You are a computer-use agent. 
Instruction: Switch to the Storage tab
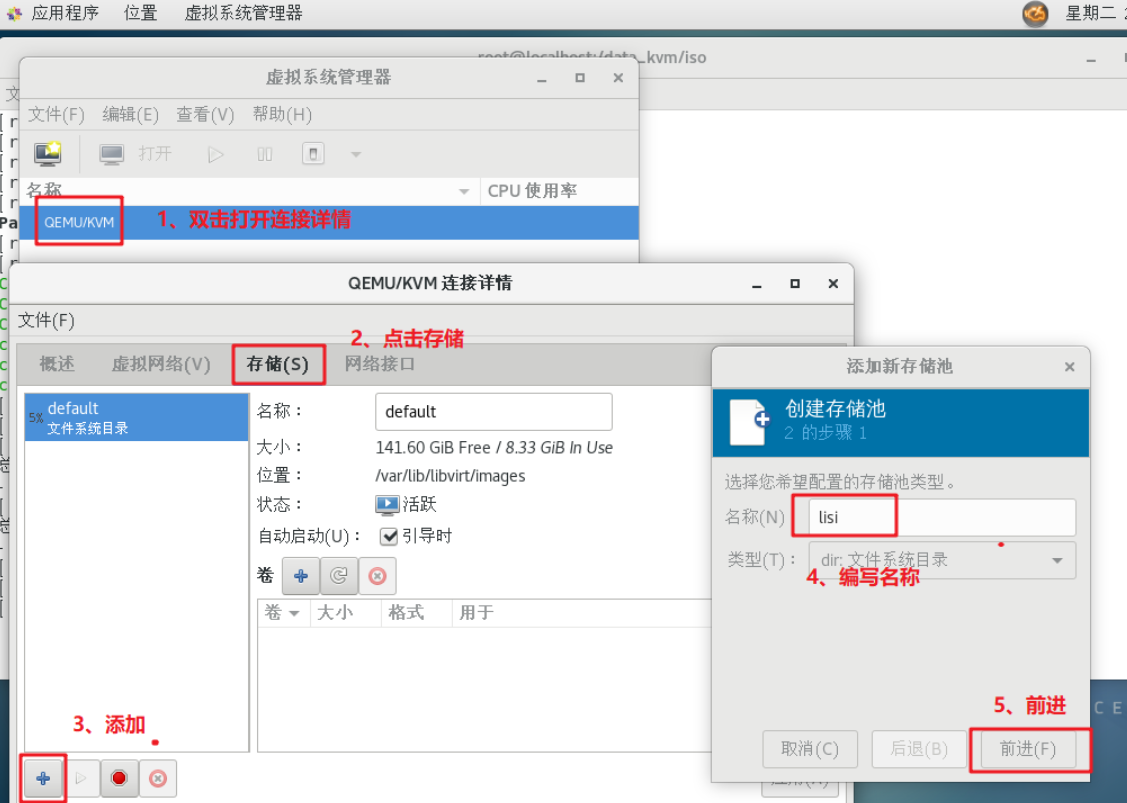[277, 364]
